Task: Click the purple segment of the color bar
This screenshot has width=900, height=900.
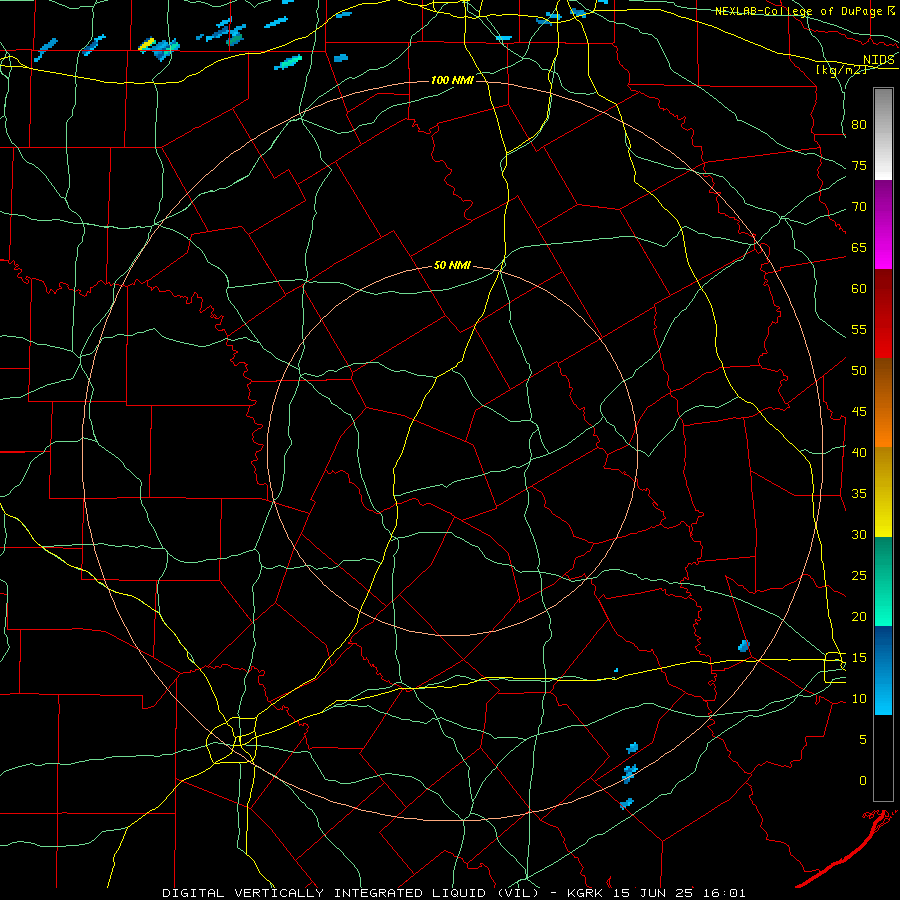Action: tap(883, 224)
